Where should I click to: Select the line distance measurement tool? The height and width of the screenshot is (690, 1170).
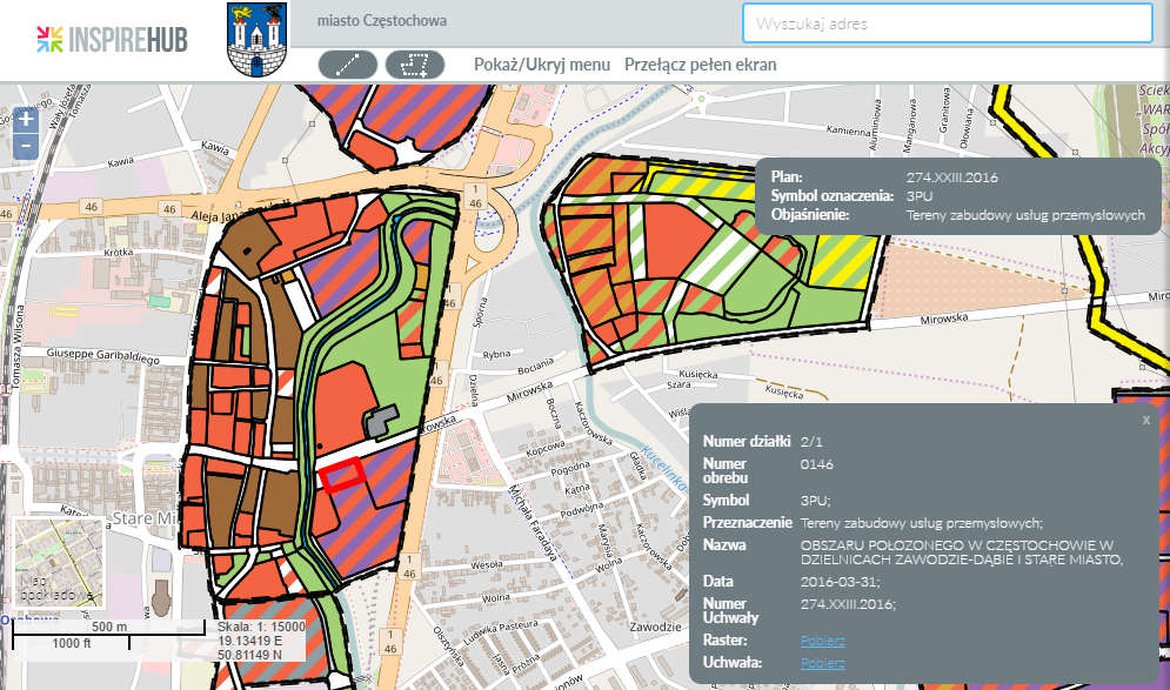pos(347,65)
